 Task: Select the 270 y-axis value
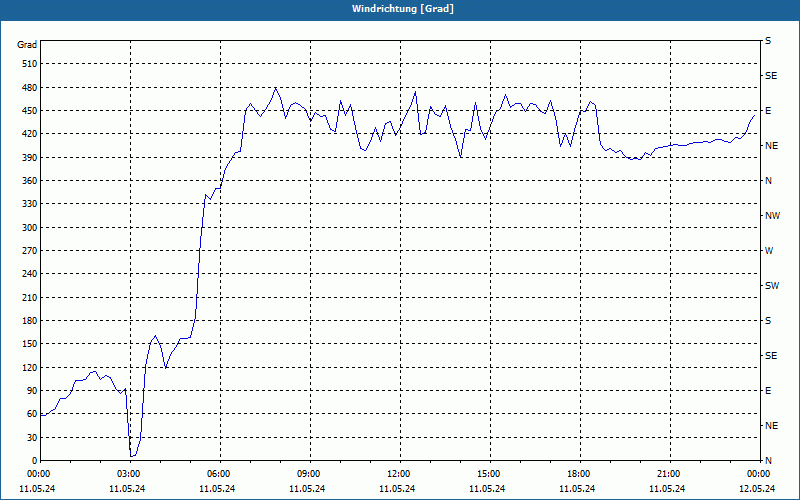[x=30, y=251]
